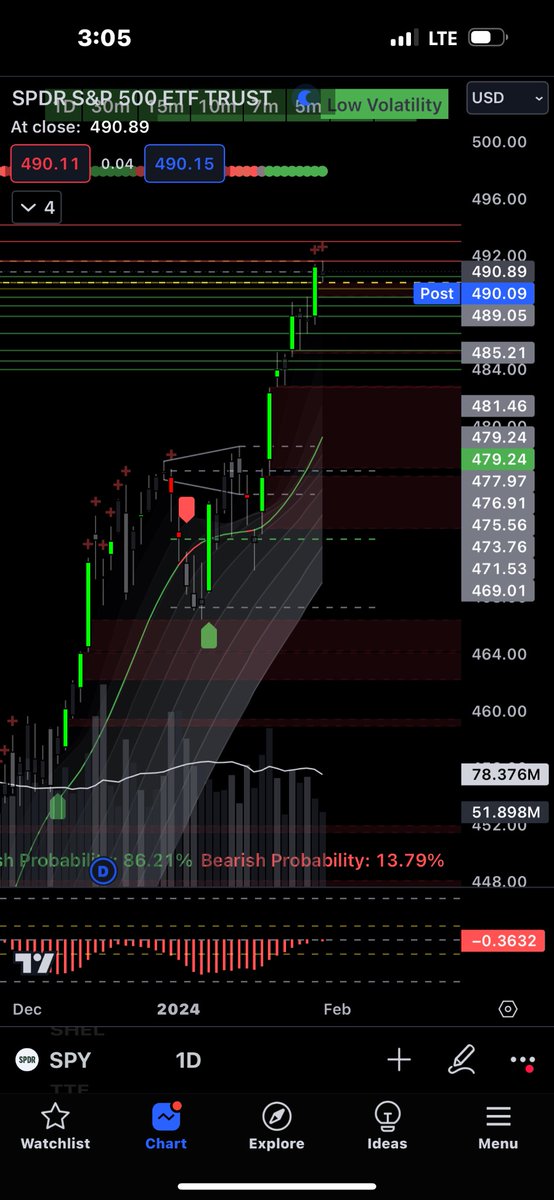This screenshot has height=1200, width=554.
Task: Change the 1D chart interval
Action: (188, 1061)
